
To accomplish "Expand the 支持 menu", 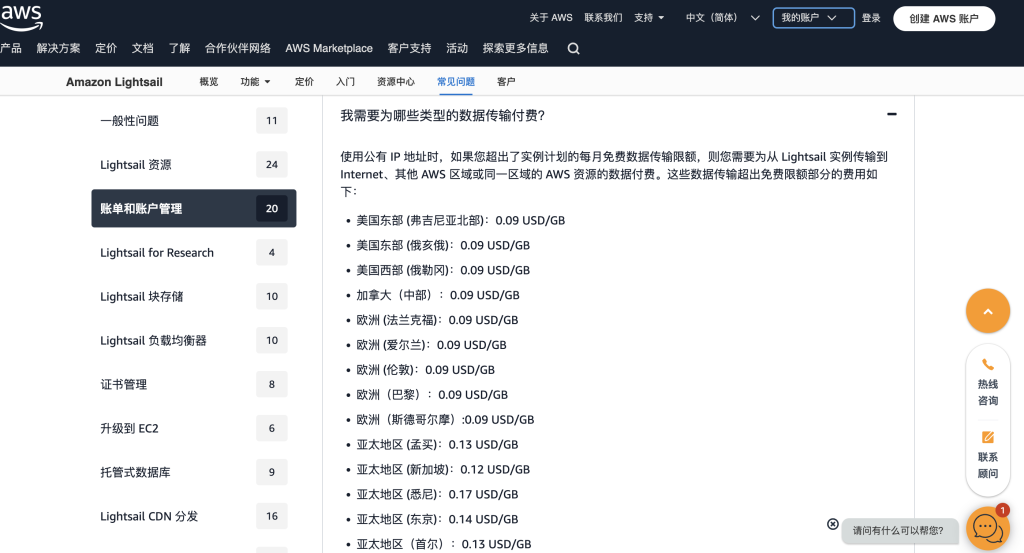I will (648, 18).
